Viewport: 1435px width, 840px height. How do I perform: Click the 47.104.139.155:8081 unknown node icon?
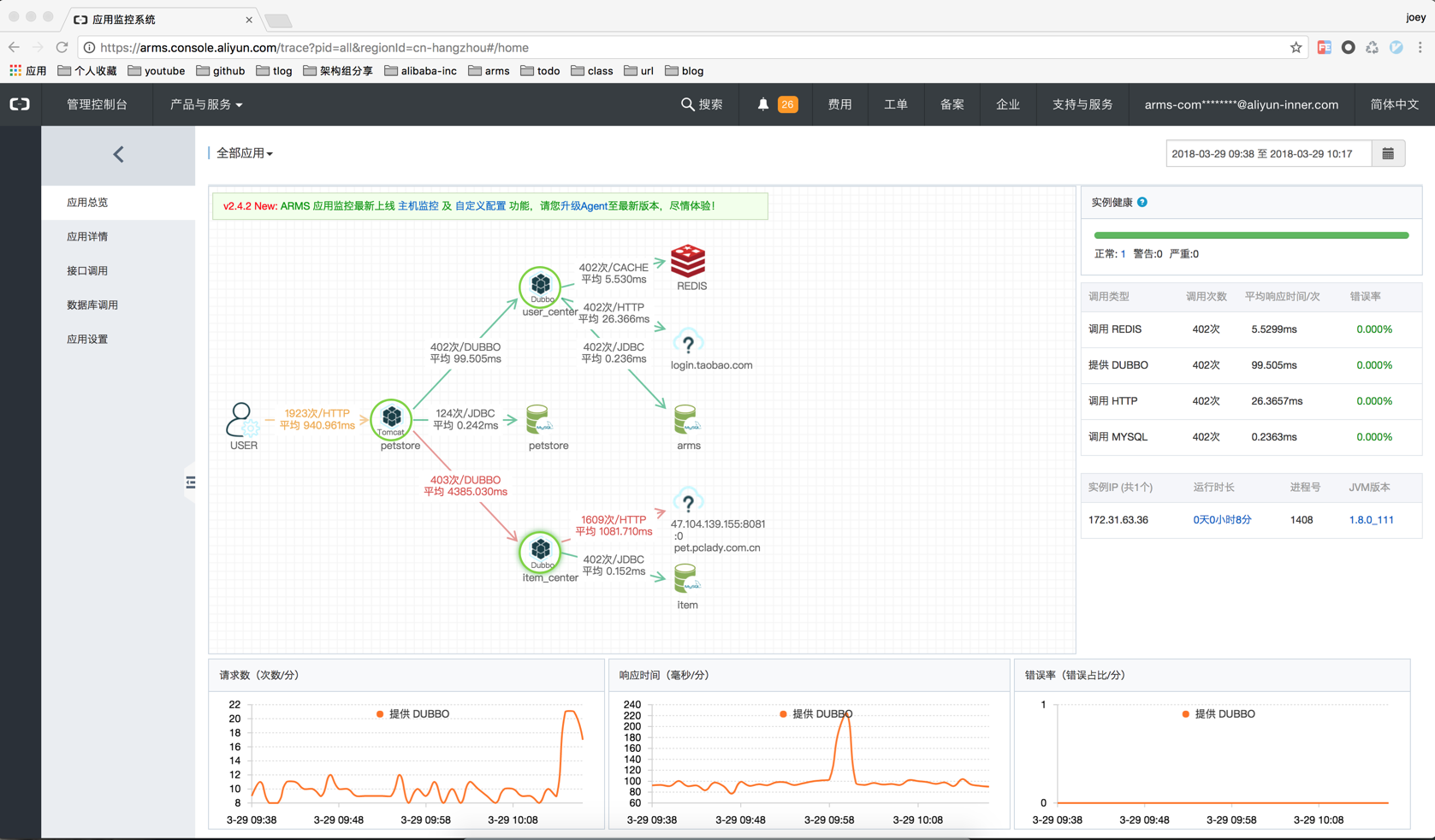[x=688, y=501]
